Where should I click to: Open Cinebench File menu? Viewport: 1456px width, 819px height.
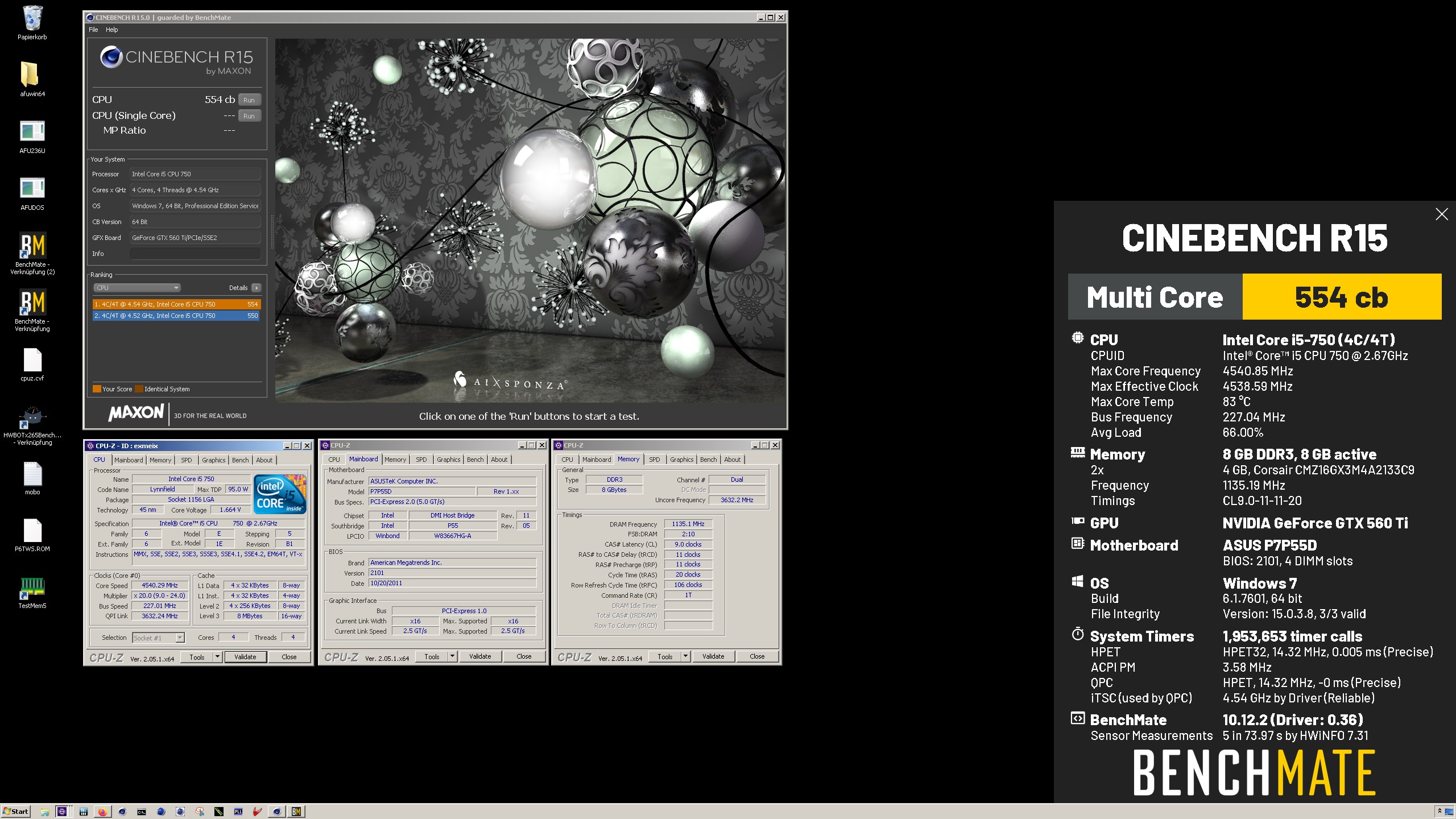tap(93, 30)
